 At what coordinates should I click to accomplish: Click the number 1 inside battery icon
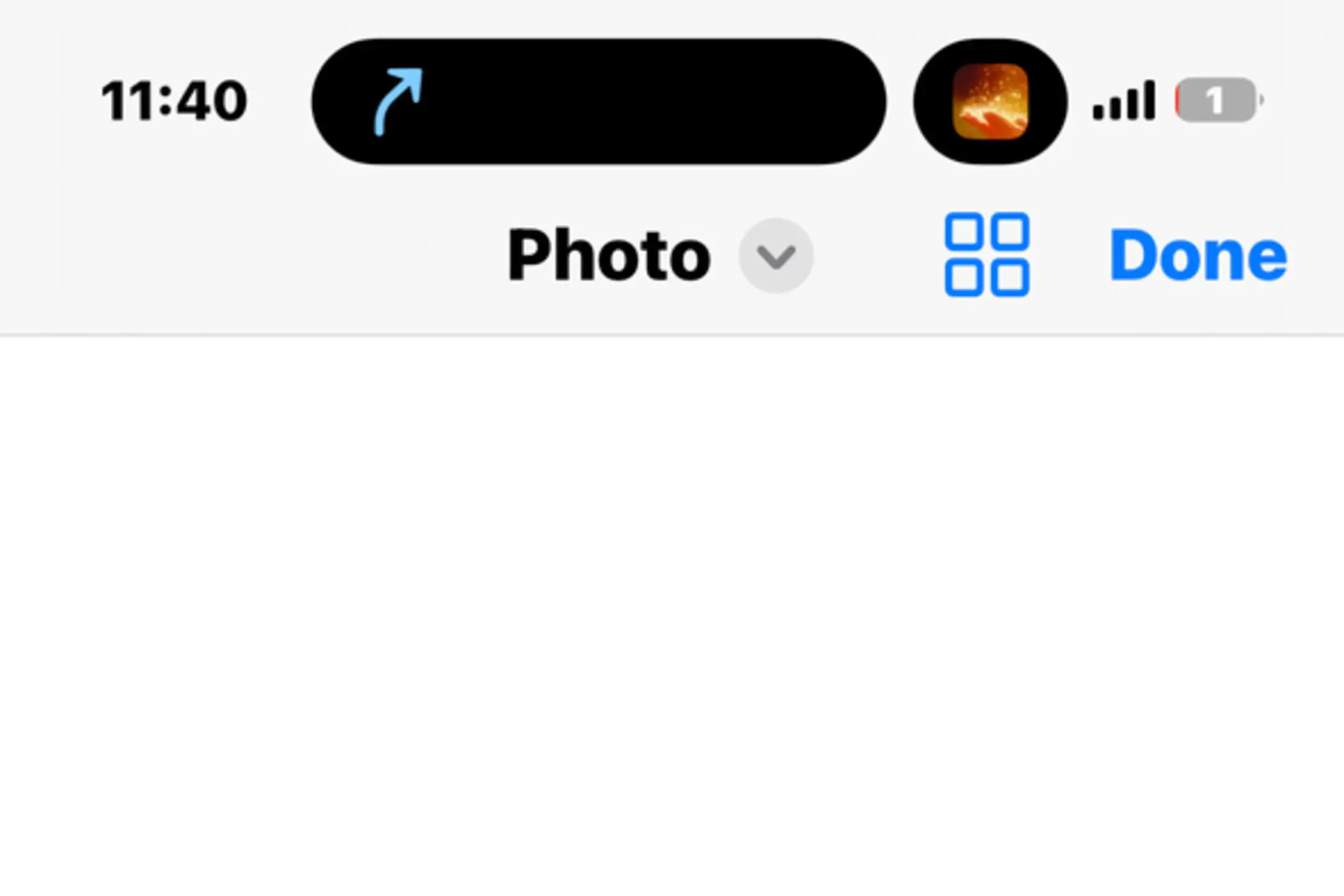(1215, 101)
